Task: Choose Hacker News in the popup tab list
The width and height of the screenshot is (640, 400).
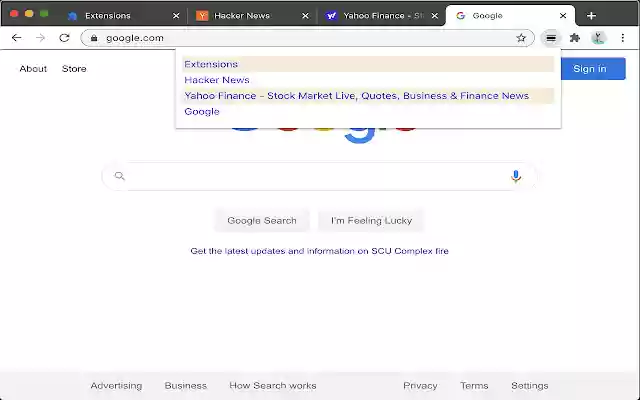Action: click(x=368, y=80)
